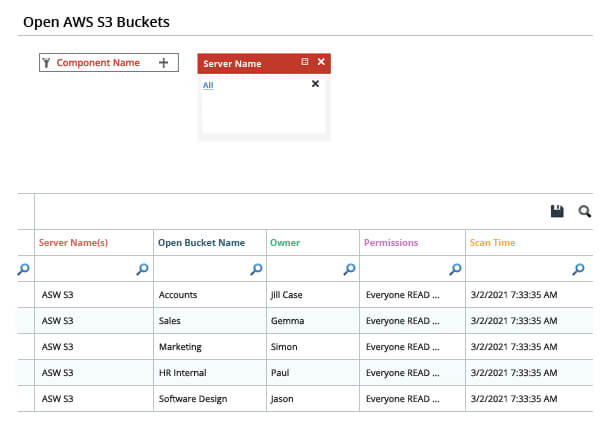
Task: Search within the Open Bucket Name column
Action: (x=256, y=269)
